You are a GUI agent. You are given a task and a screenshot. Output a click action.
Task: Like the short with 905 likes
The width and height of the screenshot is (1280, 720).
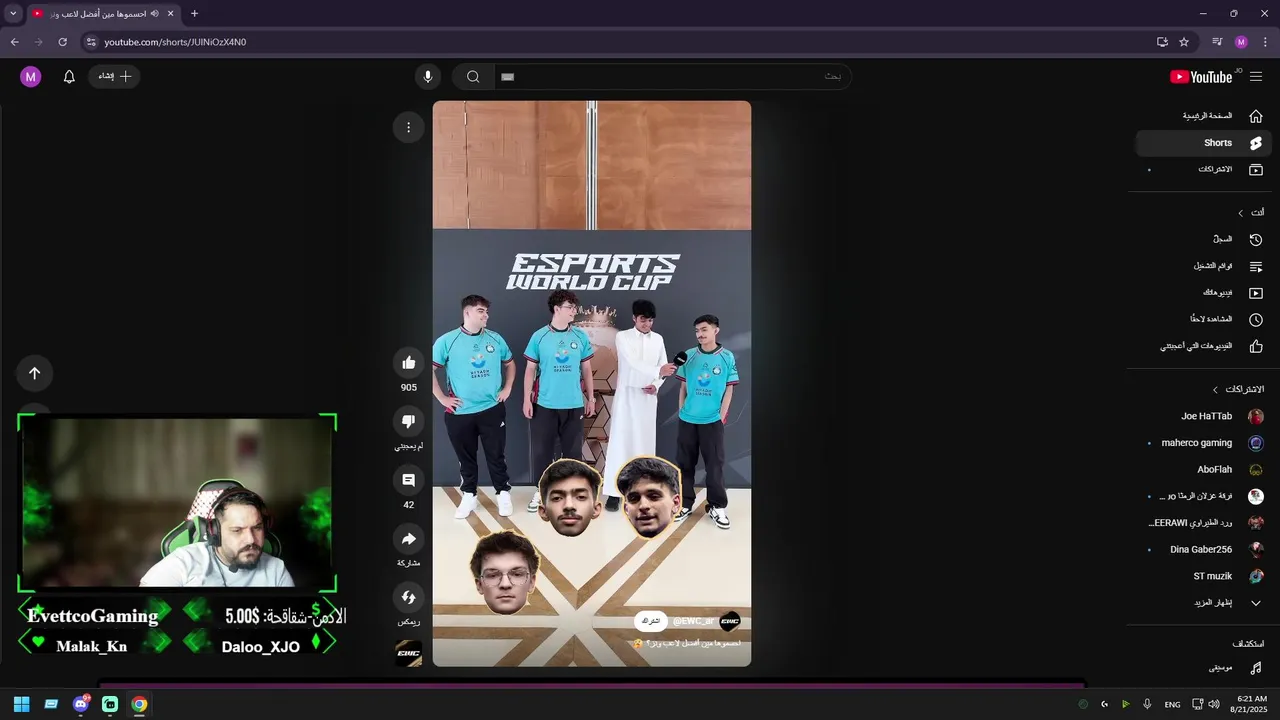pyautogui.click(x=408, y=363)
